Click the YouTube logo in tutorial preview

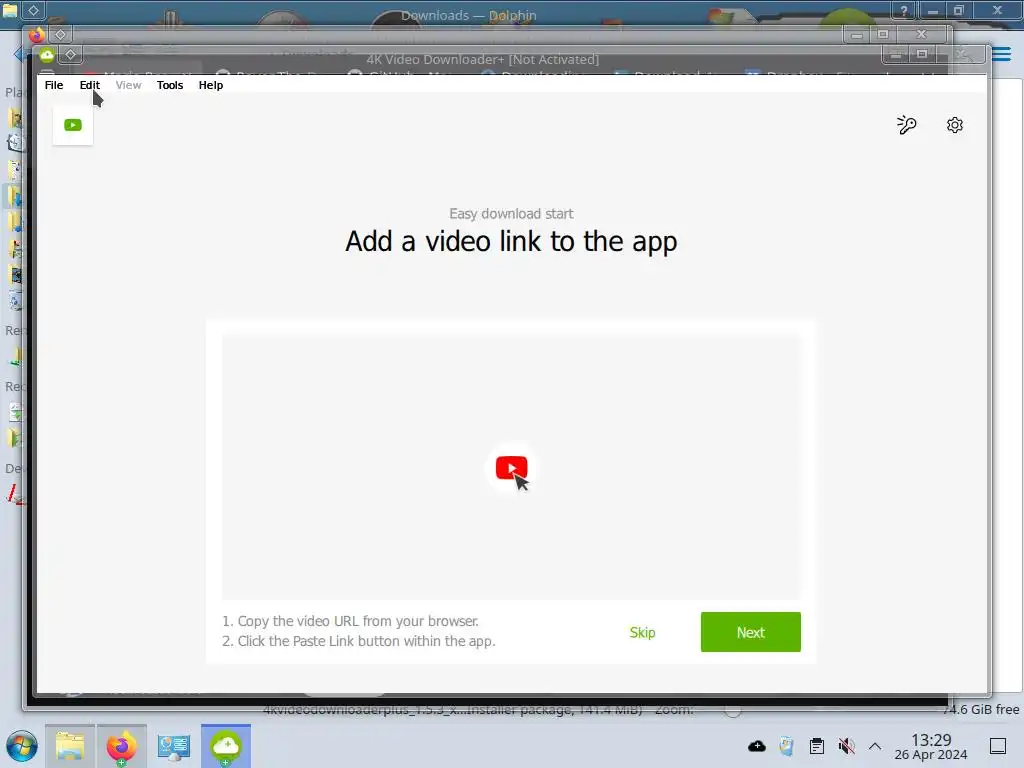[x=511, y=468]
